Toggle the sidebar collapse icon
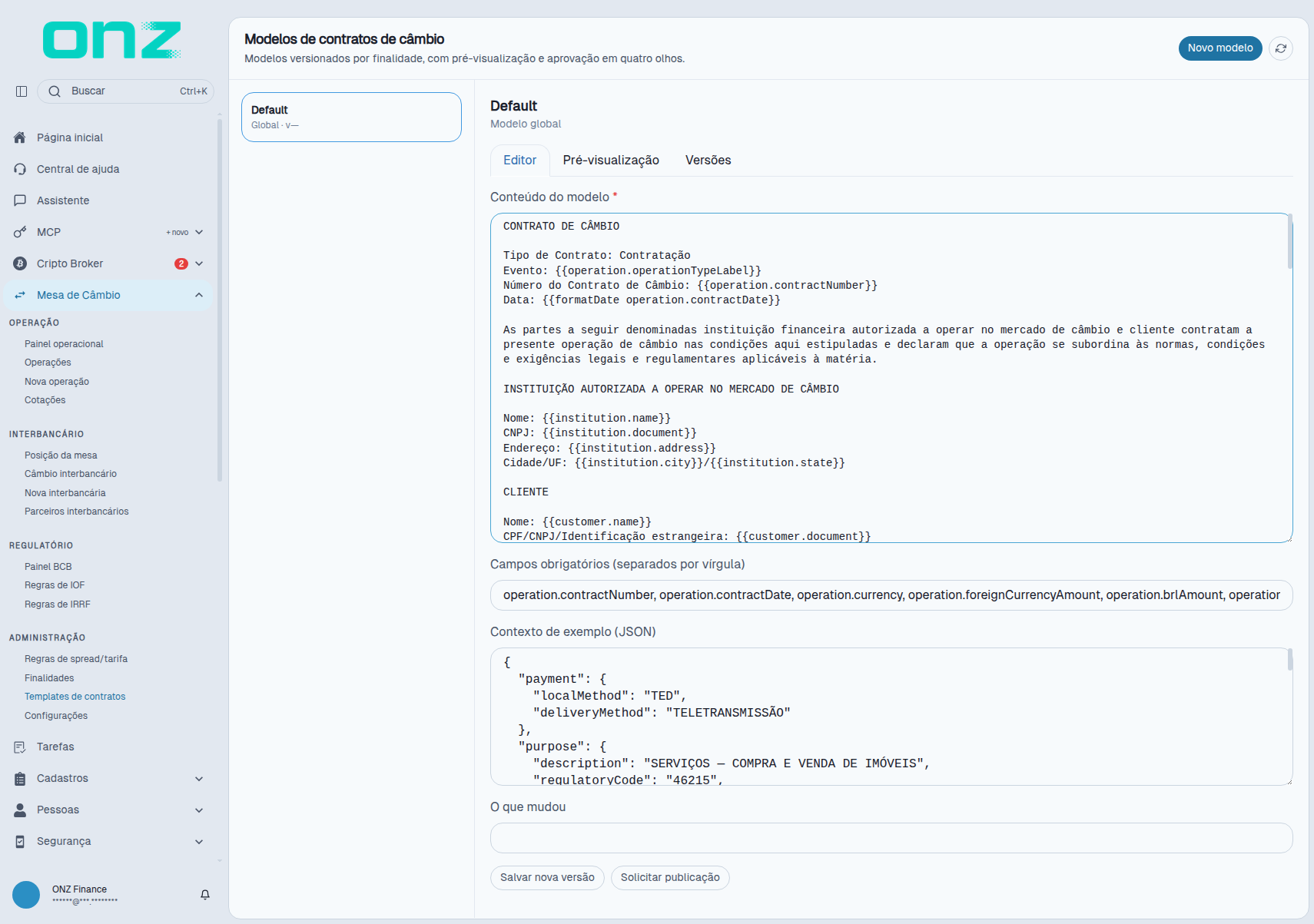Viewport: 1314px width, 924px height. click(x=22, y=91)
